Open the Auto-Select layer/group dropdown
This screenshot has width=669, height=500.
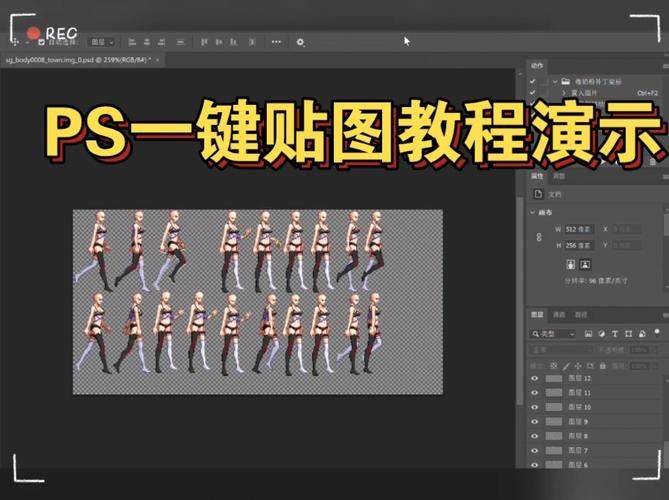(x=102, y=42)
